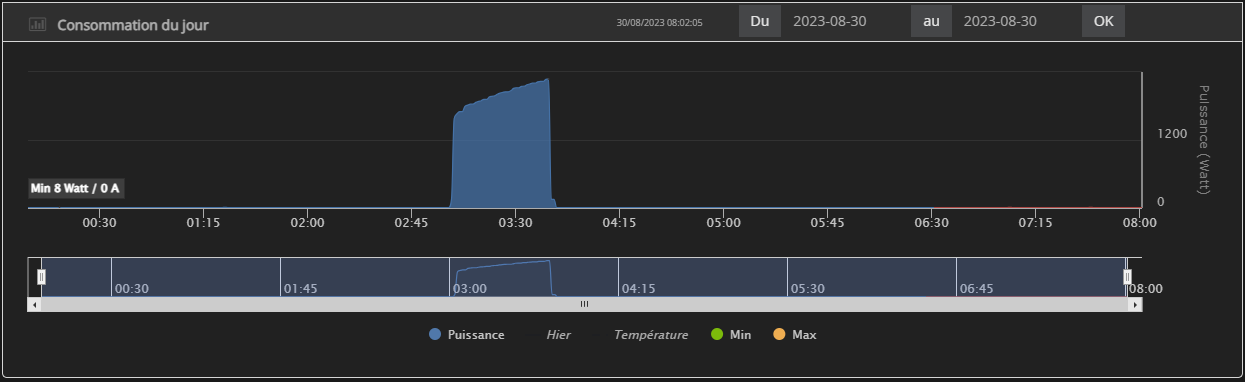The height and width of the screenshot is (382, 1245).
Task: Click the horizontal scrollbar thumb under navigator
Action: pos(585,304)
